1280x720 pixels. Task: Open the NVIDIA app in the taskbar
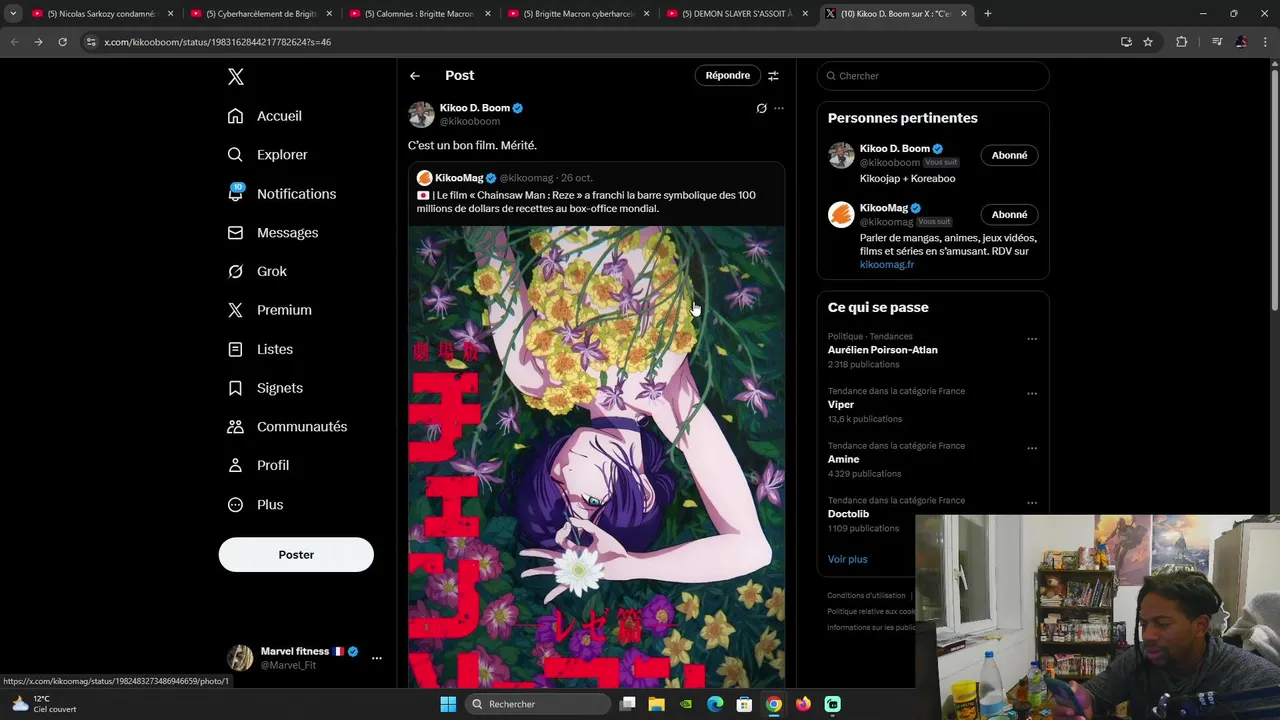click(x=685, y=704)
